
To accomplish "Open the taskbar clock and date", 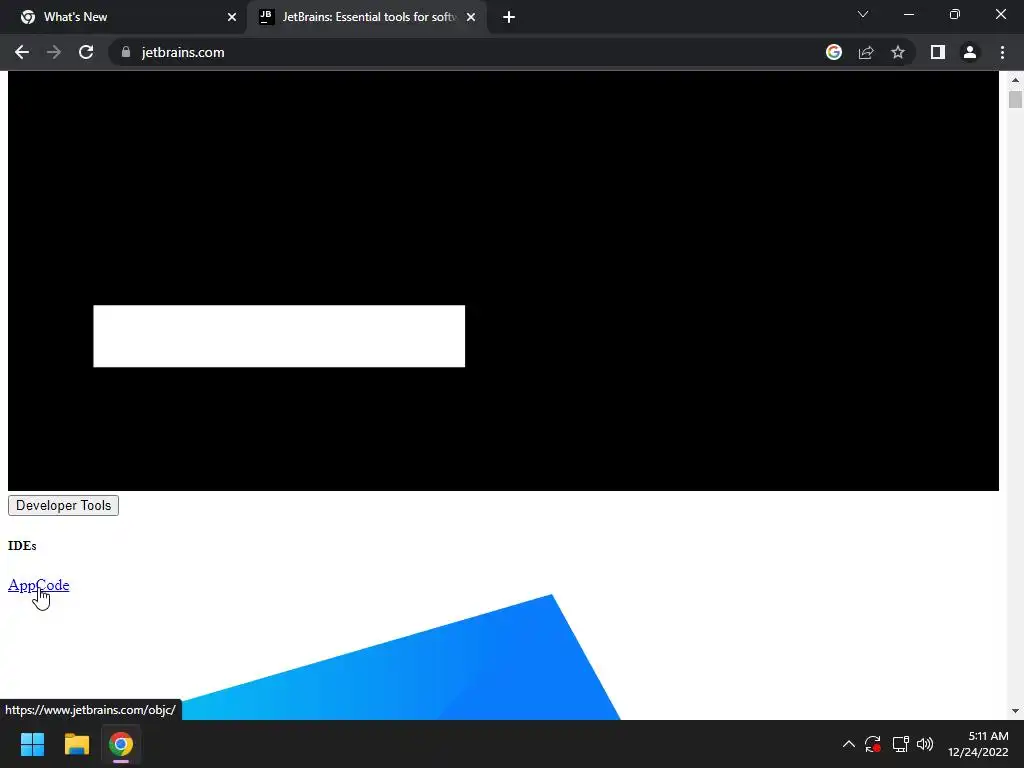I will pos(978,744).
